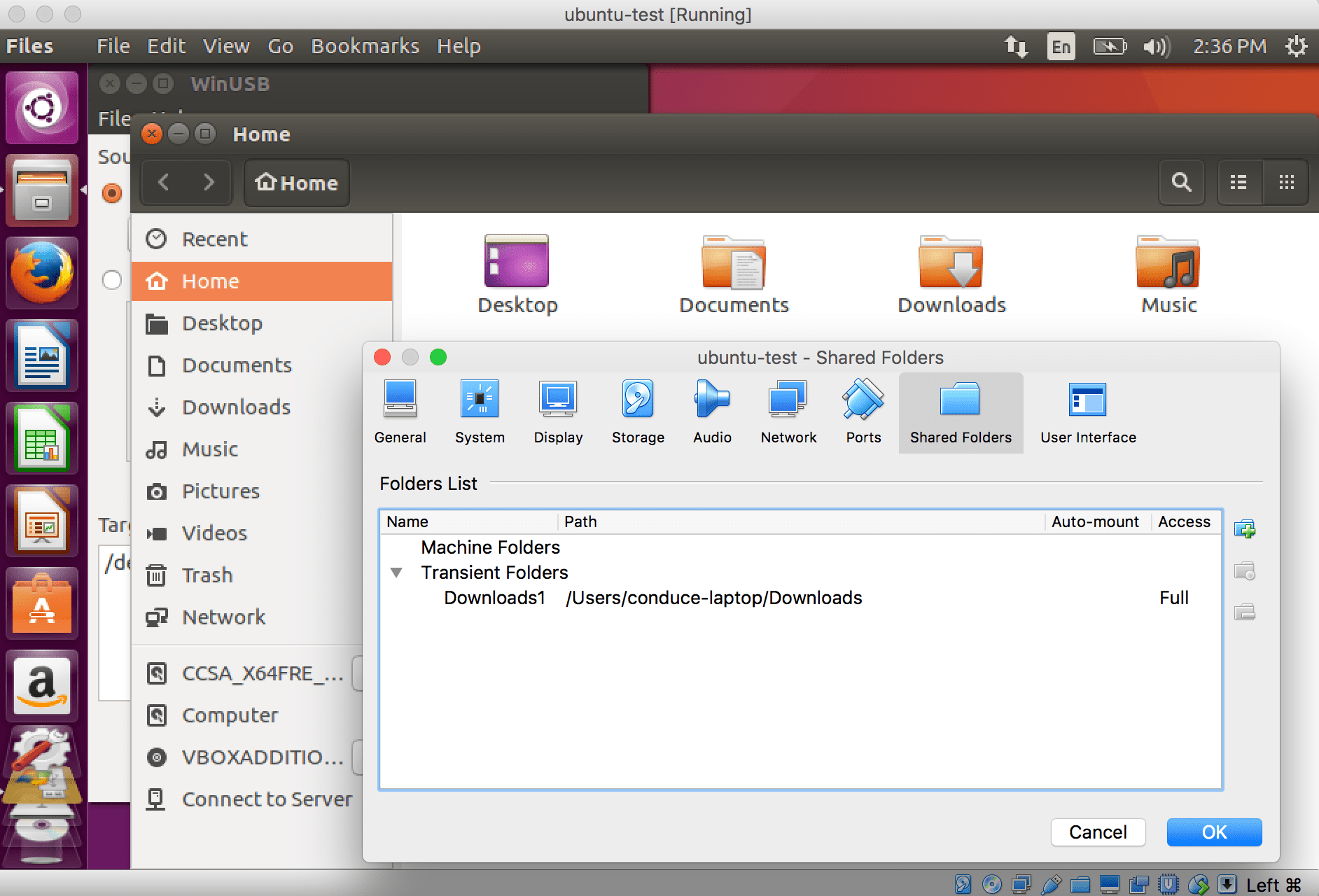Open LibreOffice Calc from the dock

(x=42, y=437)
